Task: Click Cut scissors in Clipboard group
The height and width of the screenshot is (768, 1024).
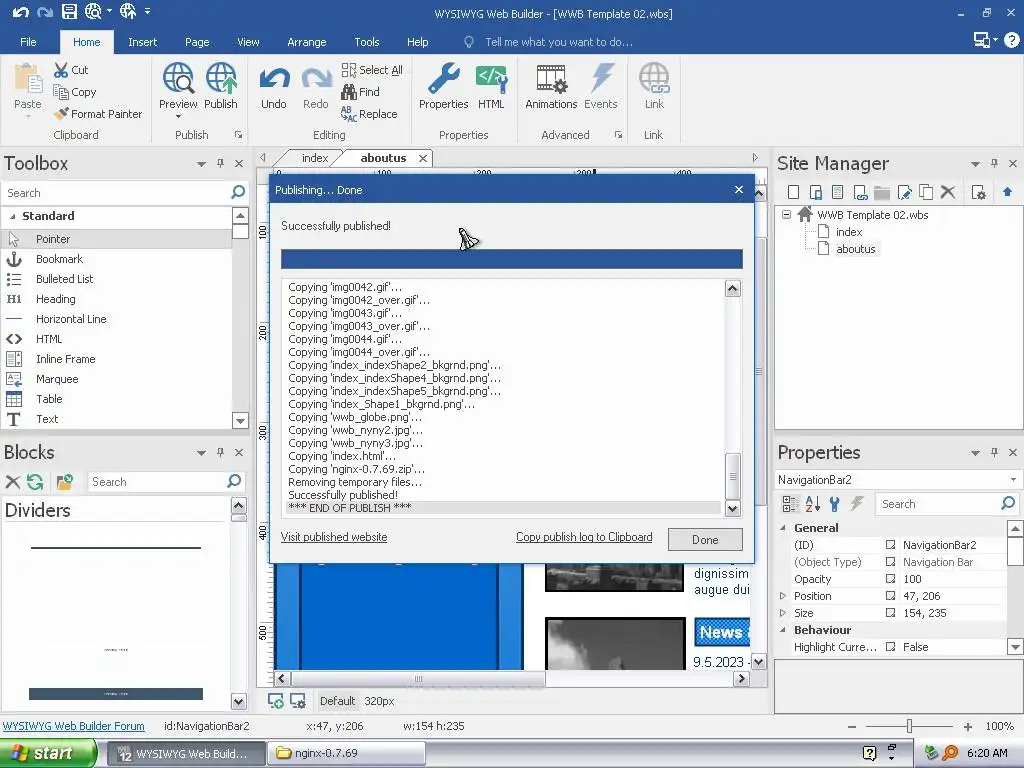Action: tap(71, 70)
